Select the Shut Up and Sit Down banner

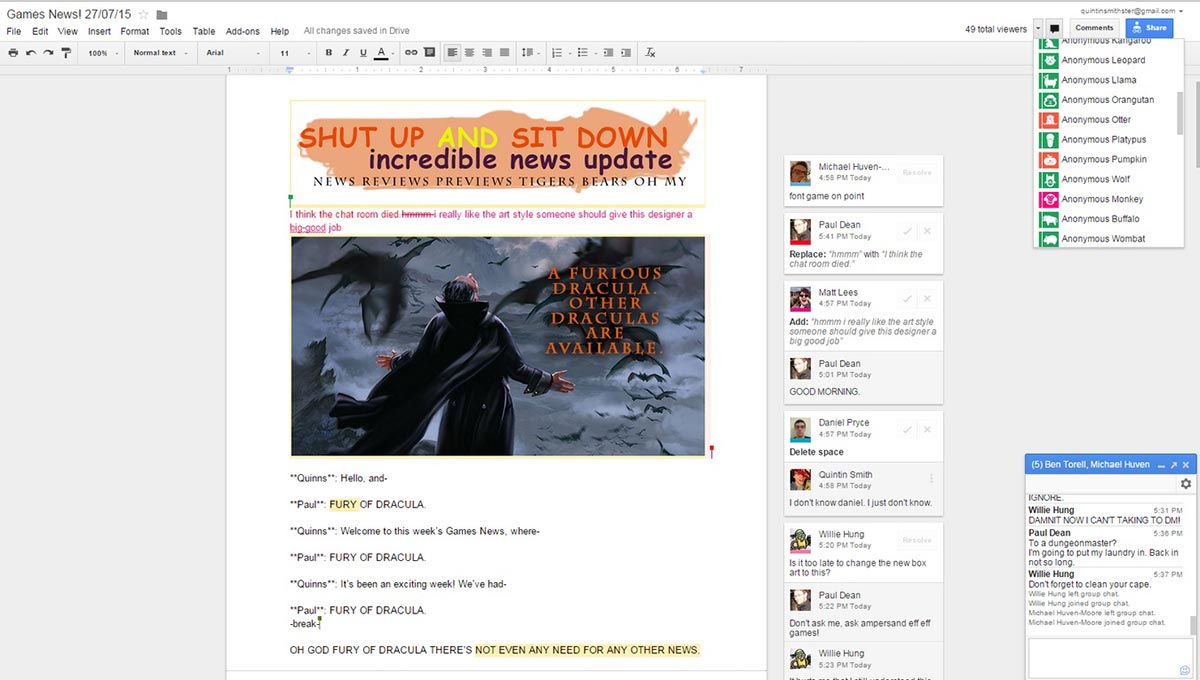click(498, 153)
